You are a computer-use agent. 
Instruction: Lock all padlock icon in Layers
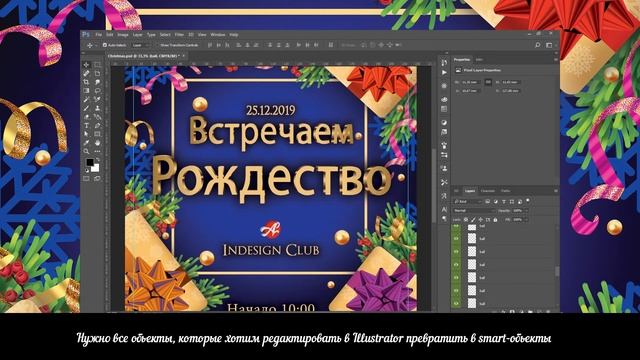(x=495, y=220)
